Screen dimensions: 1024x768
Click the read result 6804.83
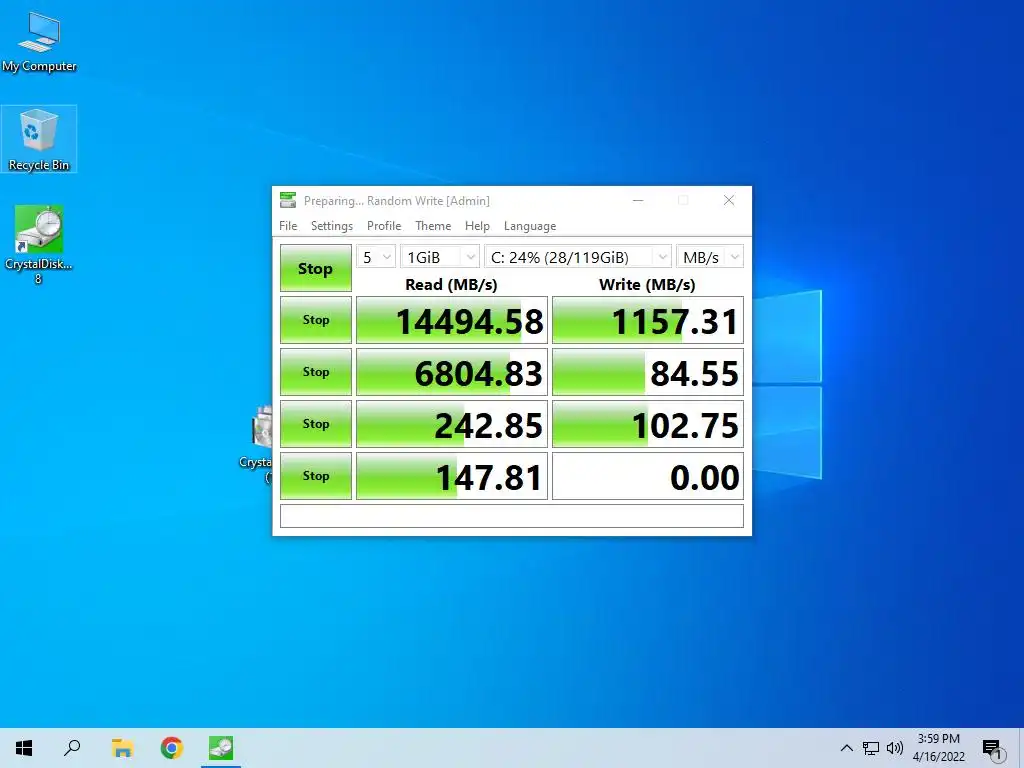(451, 372)
